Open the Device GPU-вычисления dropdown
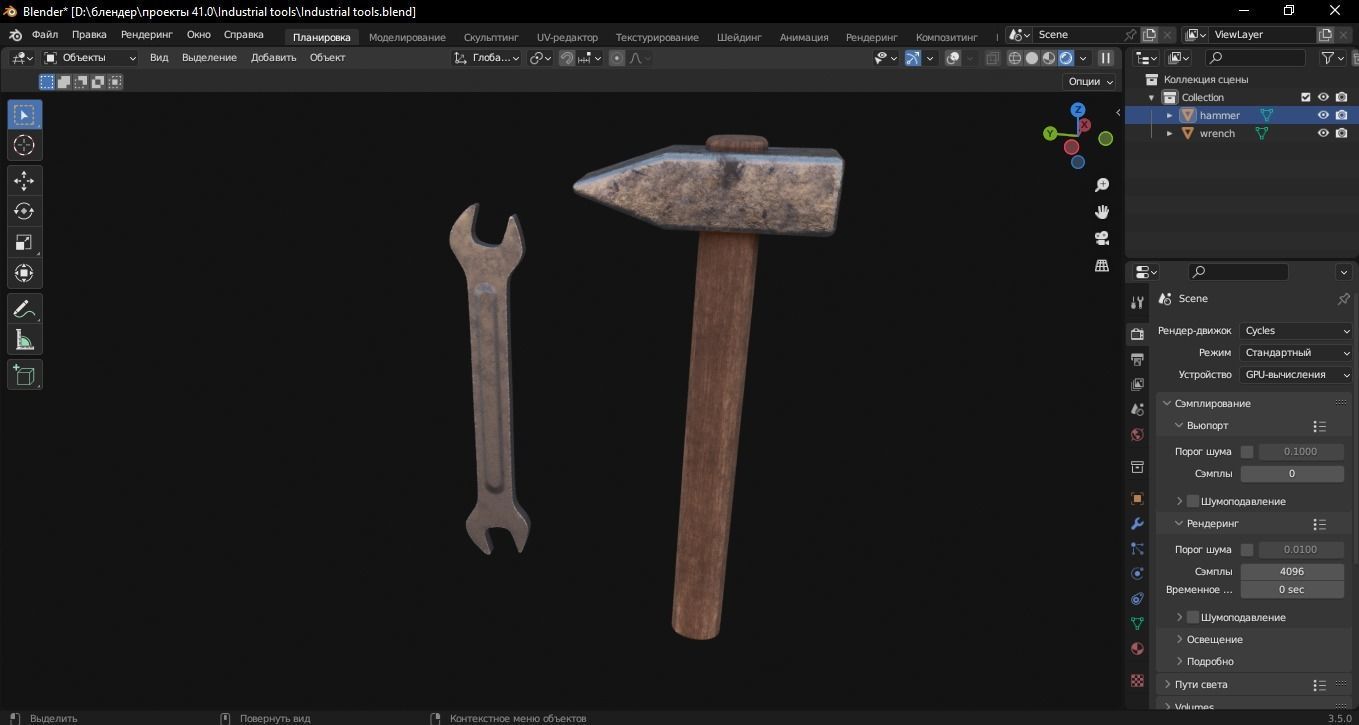Viewport: 1359px width, 725px height. coord(1297,375)
